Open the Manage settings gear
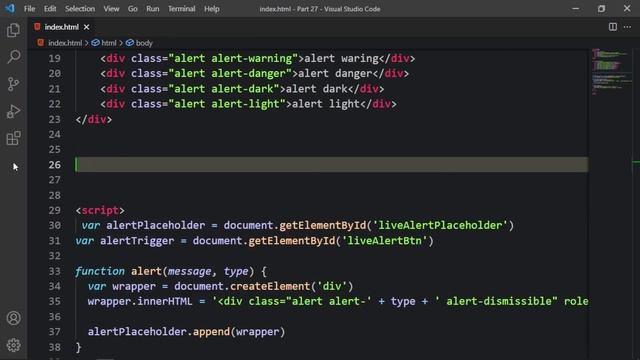The image size is (640, 360). click(x=13, y=345)
